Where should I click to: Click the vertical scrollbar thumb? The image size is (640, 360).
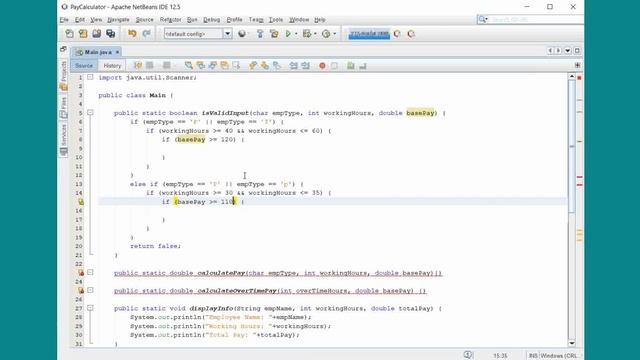[571, 147]
